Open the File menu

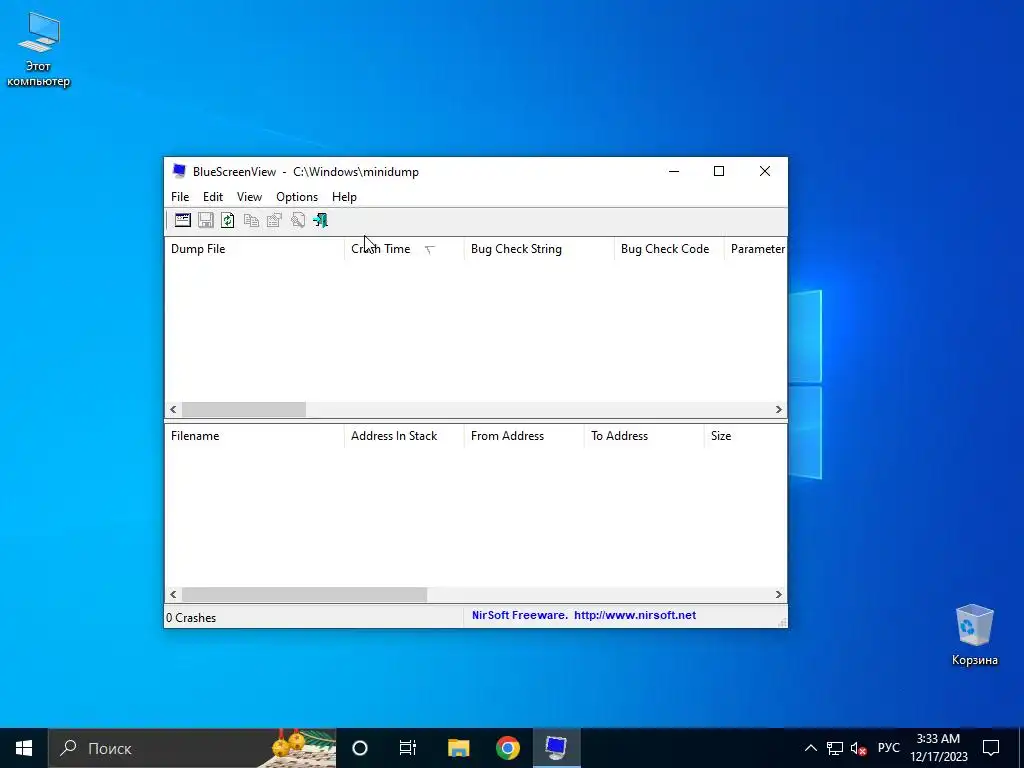180,197
